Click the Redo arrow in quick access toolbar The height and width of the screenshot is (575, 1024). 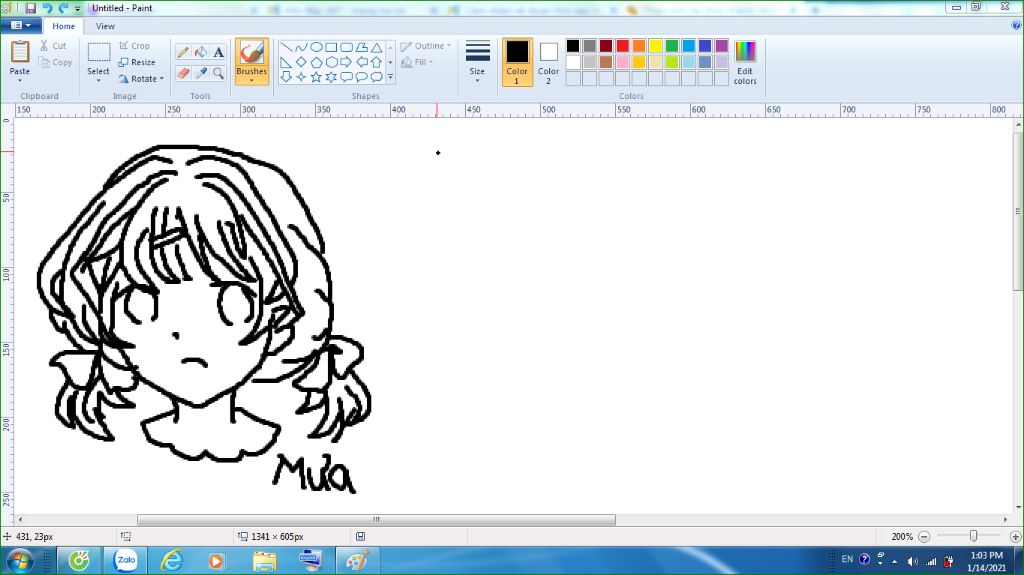pyautogui.click(x=63, y=8)
